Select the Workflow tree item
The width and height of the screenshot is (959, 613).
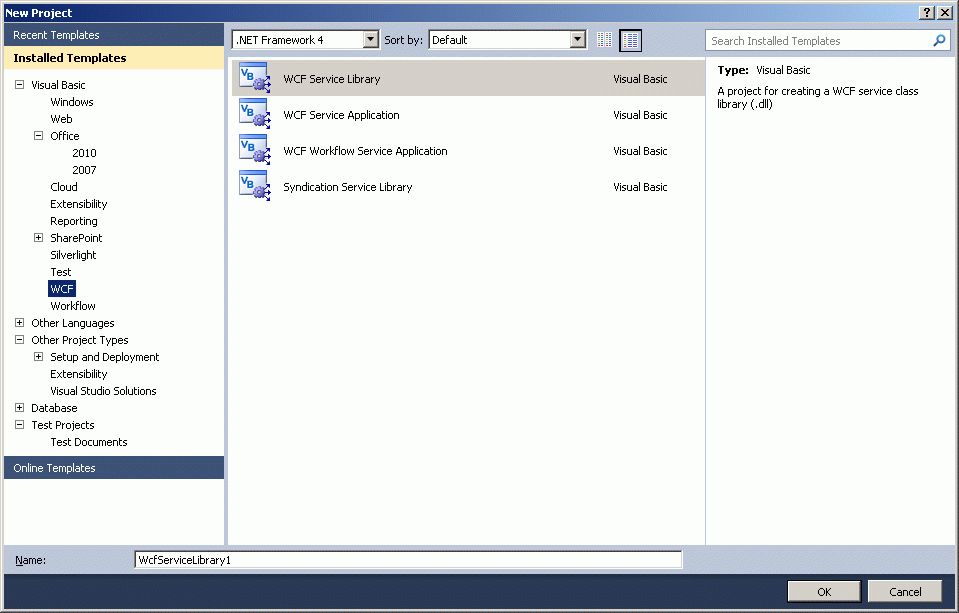tap(73, 306)
